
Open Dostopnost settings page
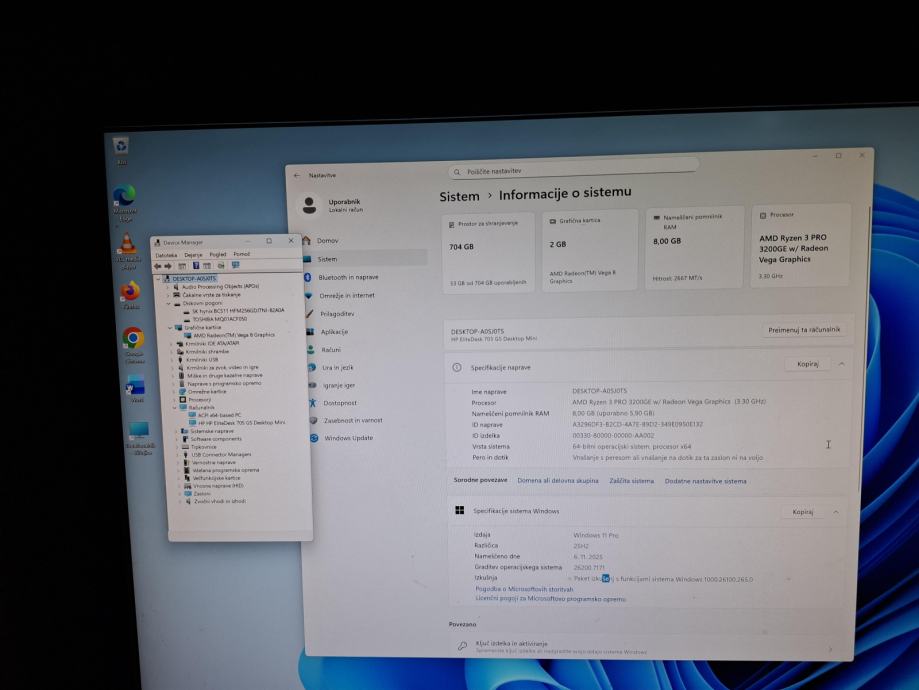340,403
